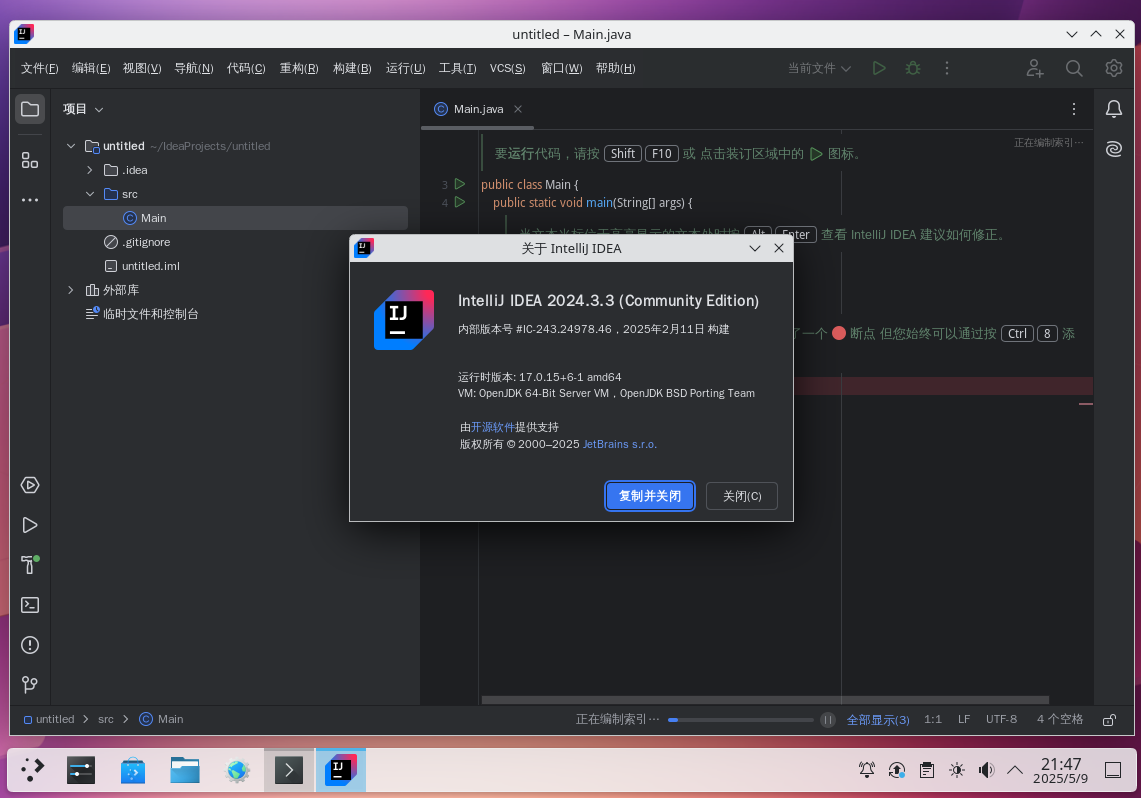
Task: Toggle read-only lock icon in status bar
Action: [1109, 719]
